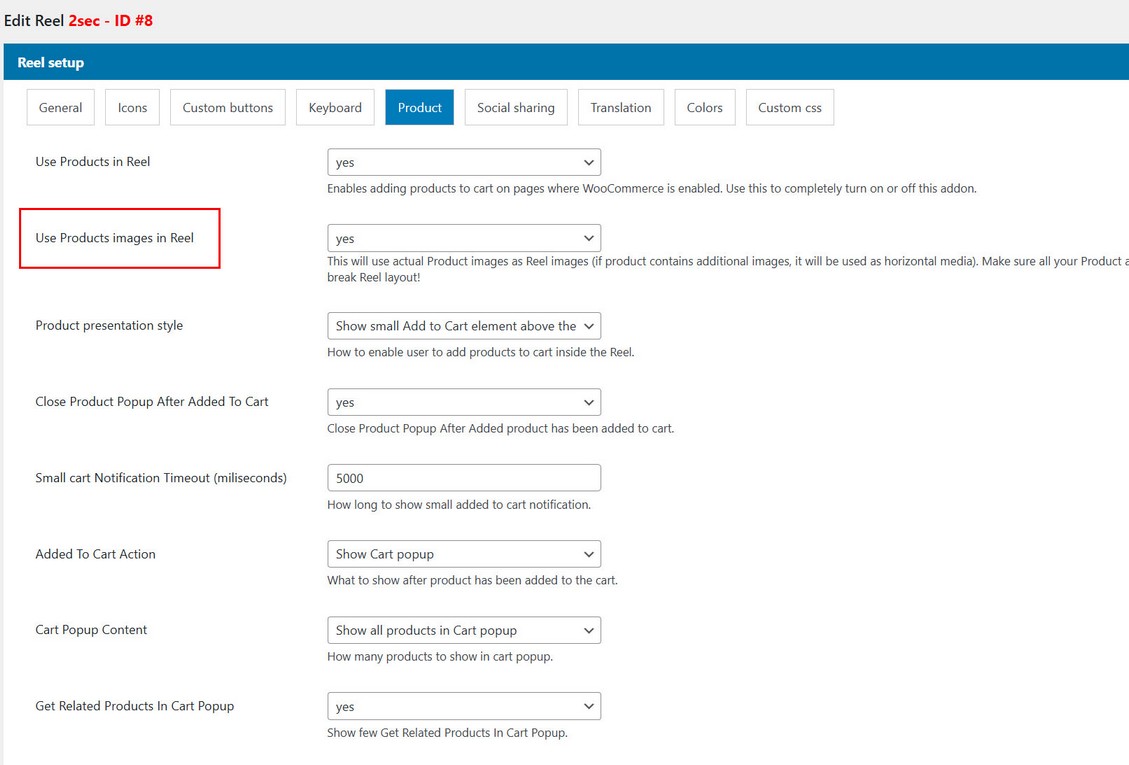This screenshot has height=765, width=1129.
Task: Go to the Keyboard tab
Action: (335, 108)
